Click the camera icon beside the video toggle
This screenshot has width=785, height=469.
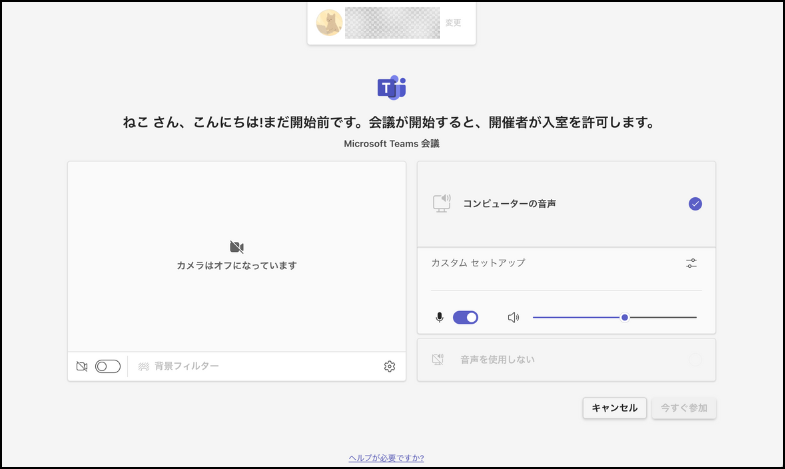pos(82,366)
